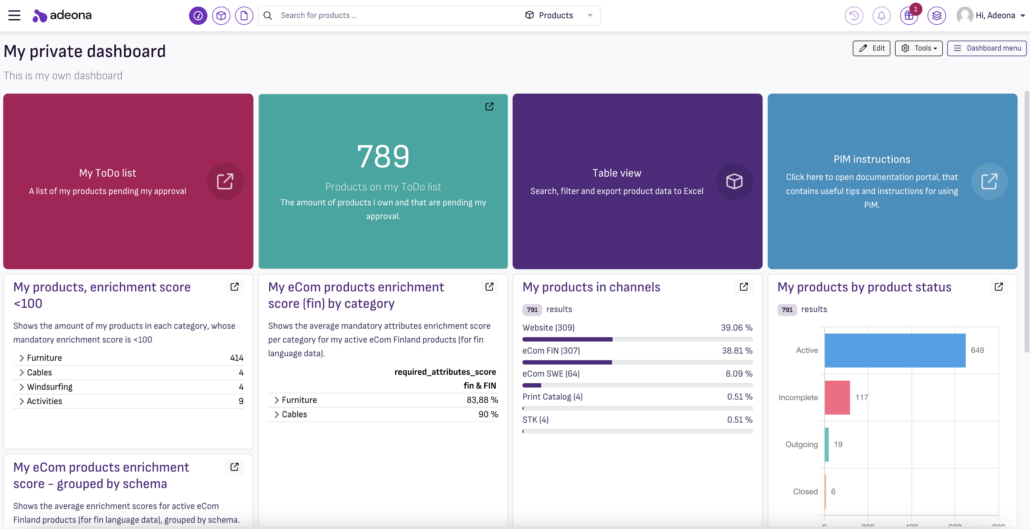
Task: Click the 789 Products on my ToDo list tile
Action: [383, 181]
